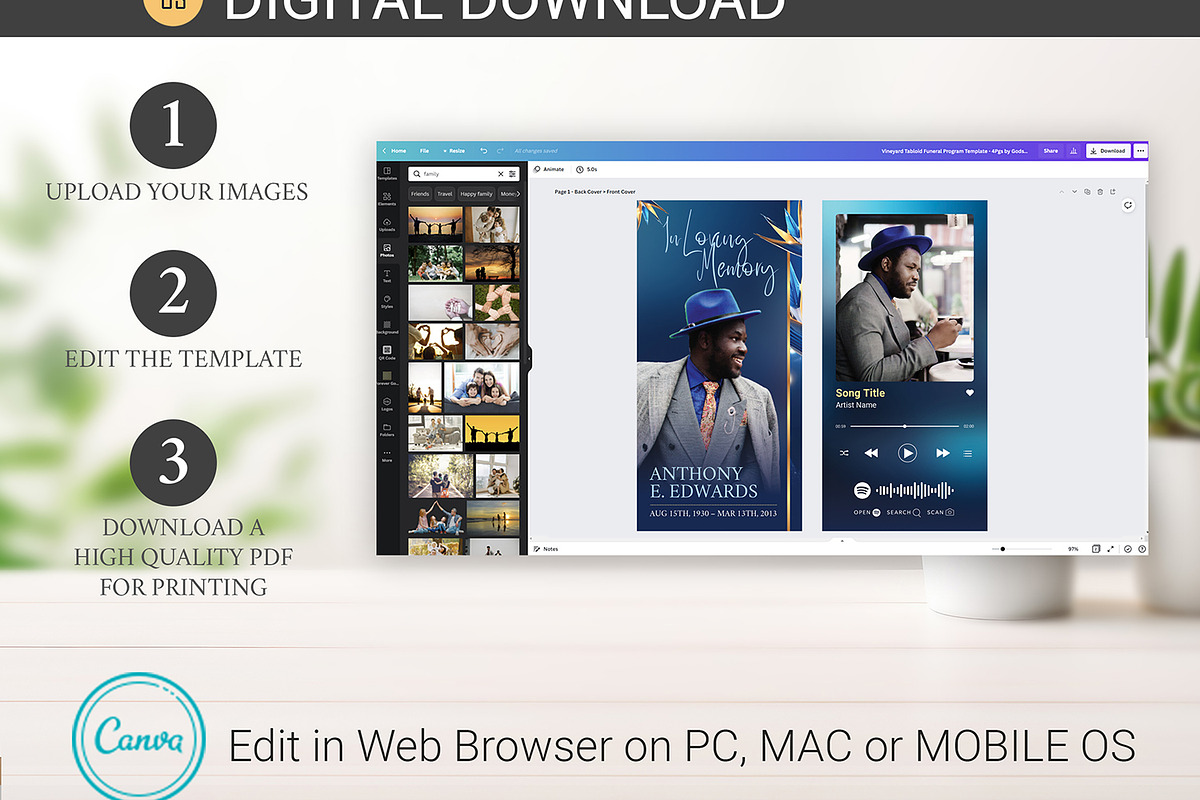Viewport: 1200px width, 800px height.
Task: Clear the family search with X icon
Action: (501, 174)
